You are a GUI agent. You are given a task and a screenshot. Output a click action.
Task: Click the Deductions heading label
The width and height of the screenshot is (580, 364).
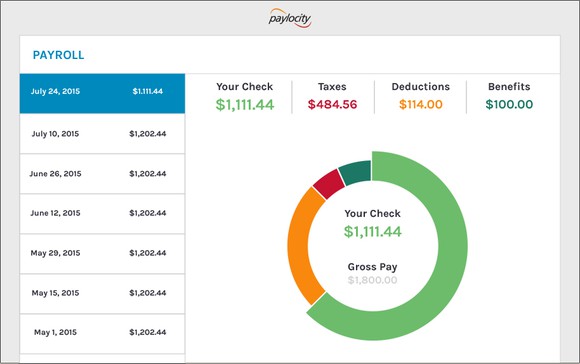pyautogui.click(x=421, y=87)
